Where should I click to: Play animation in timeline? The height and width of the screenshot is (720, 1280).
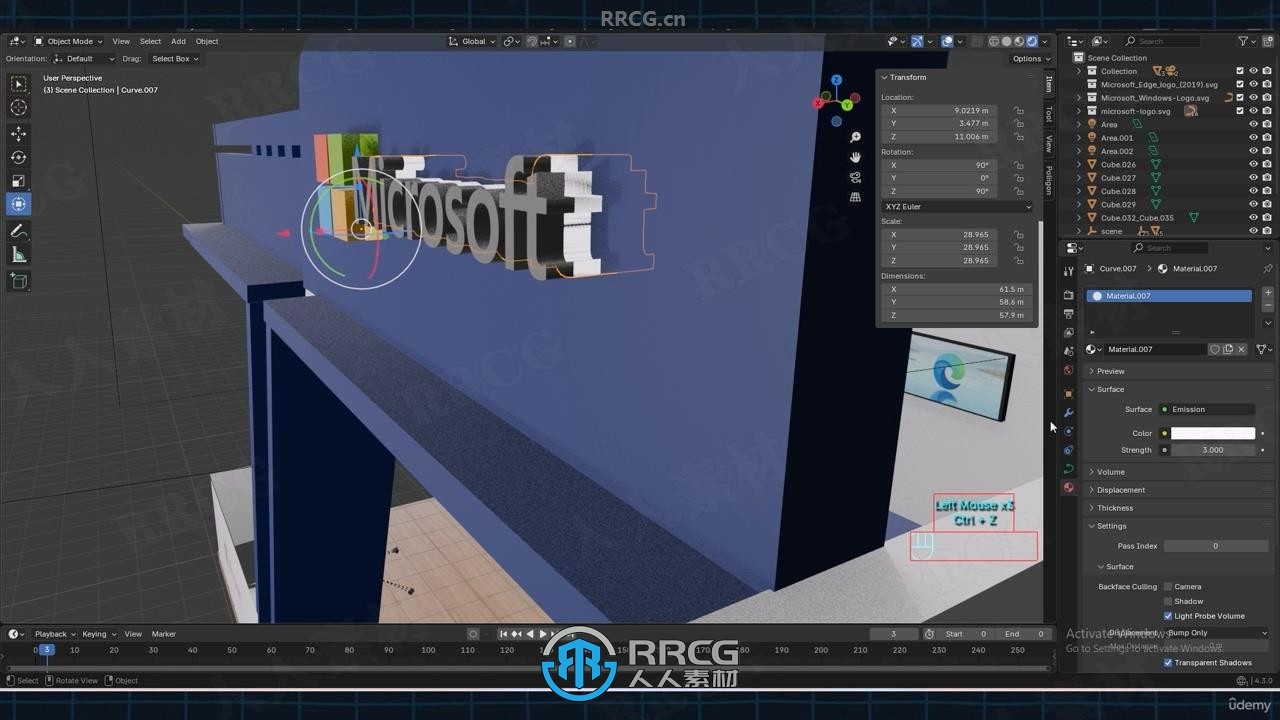click(x=543, y=634)
